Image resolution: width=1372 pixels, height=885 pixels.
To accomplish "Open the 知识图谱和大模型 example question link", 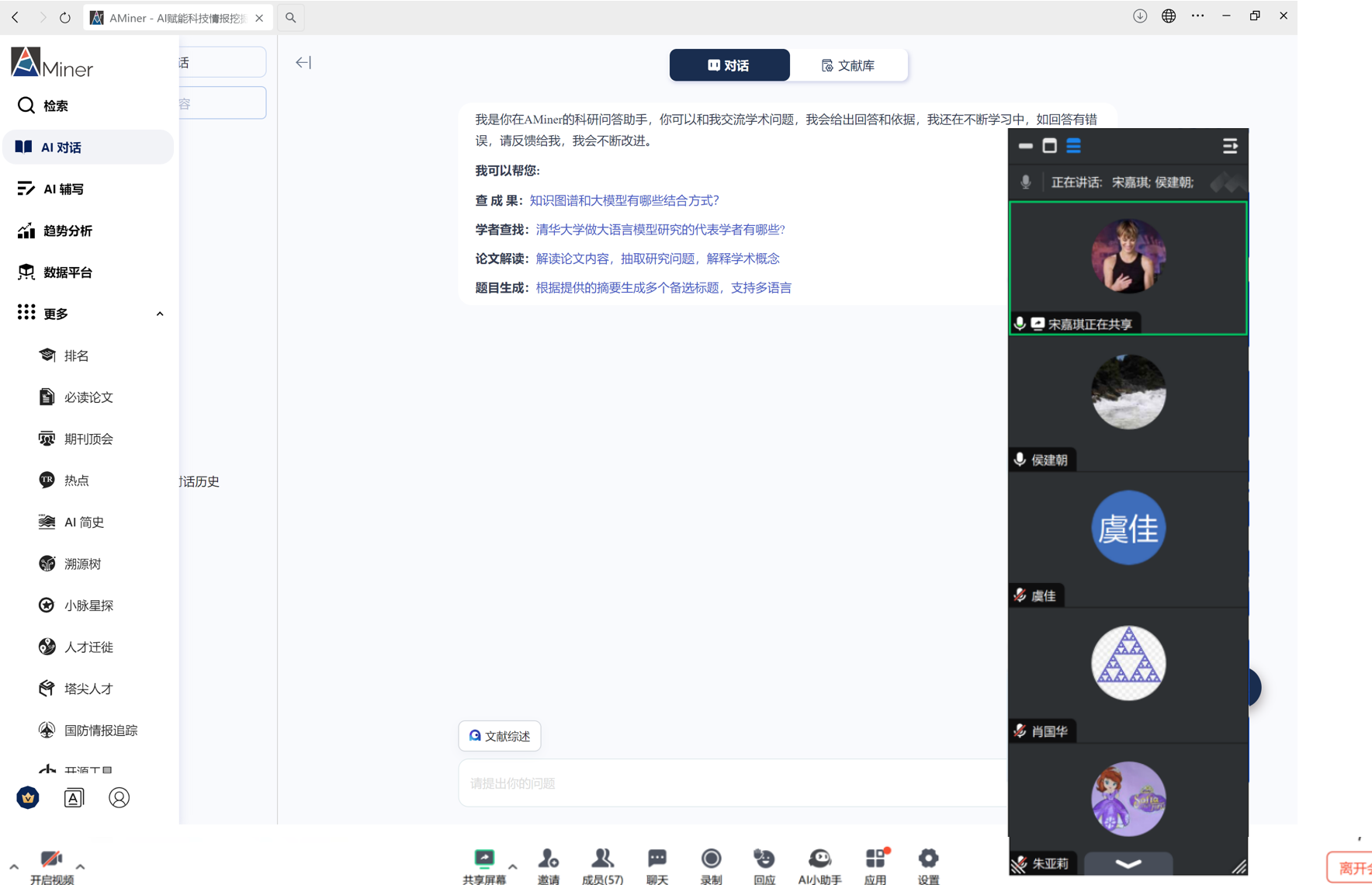I will point(624,200).
